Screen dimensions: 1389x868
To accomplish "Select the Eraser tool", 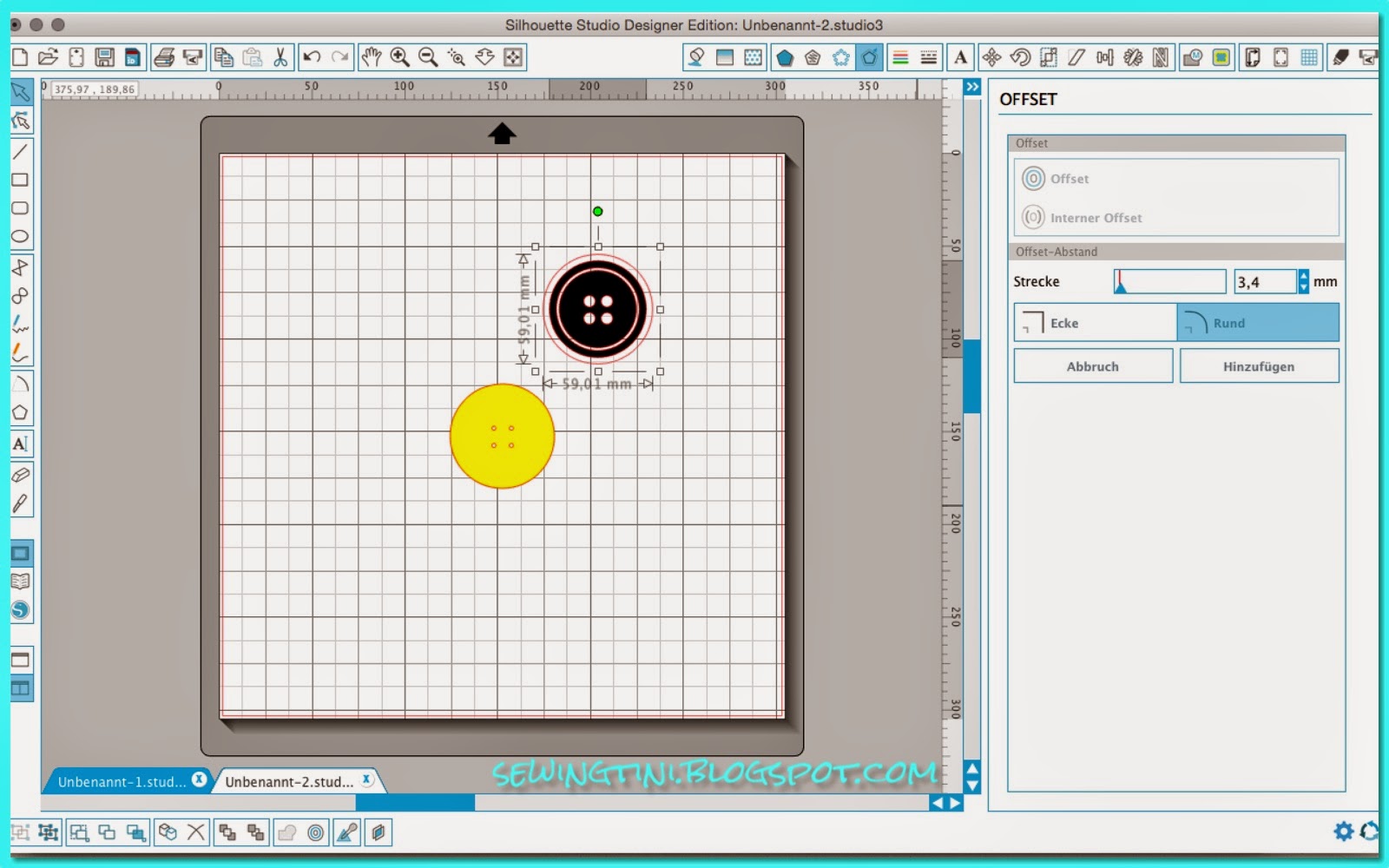I will tap(21, 474).
